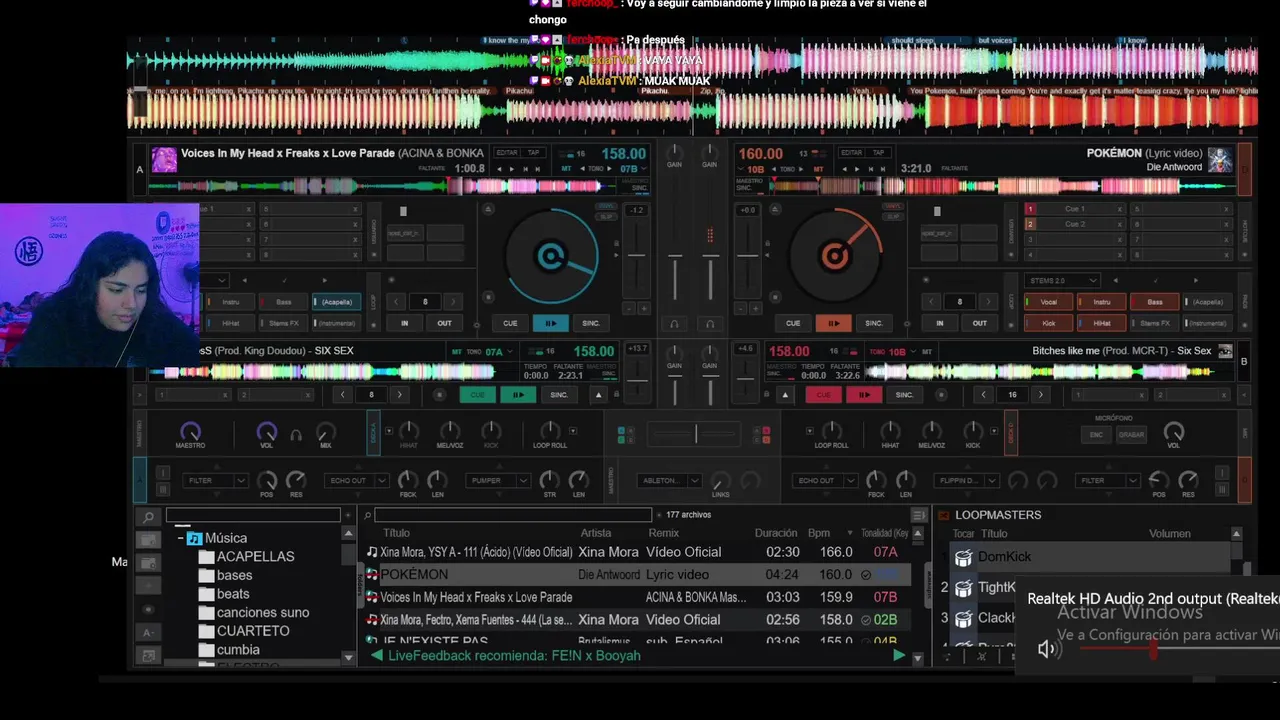Open ABLETON master effect dropdown

(x=668, y=481)
